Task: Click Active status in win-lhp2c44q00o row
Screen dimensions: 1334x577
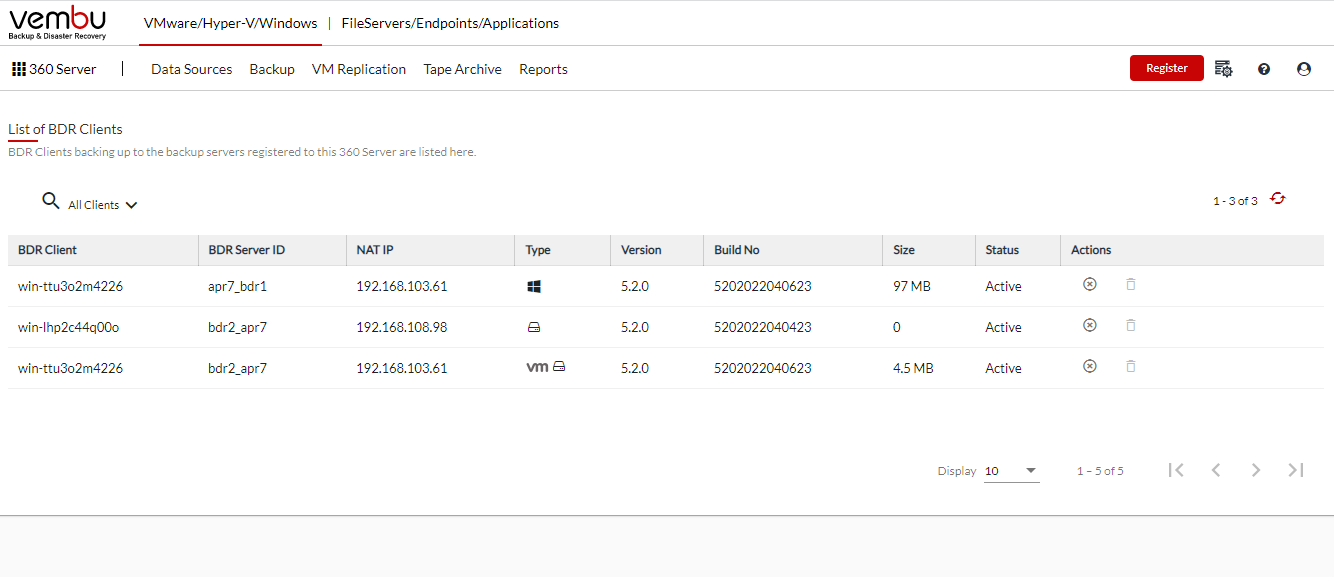Action: pos(1003,327)
